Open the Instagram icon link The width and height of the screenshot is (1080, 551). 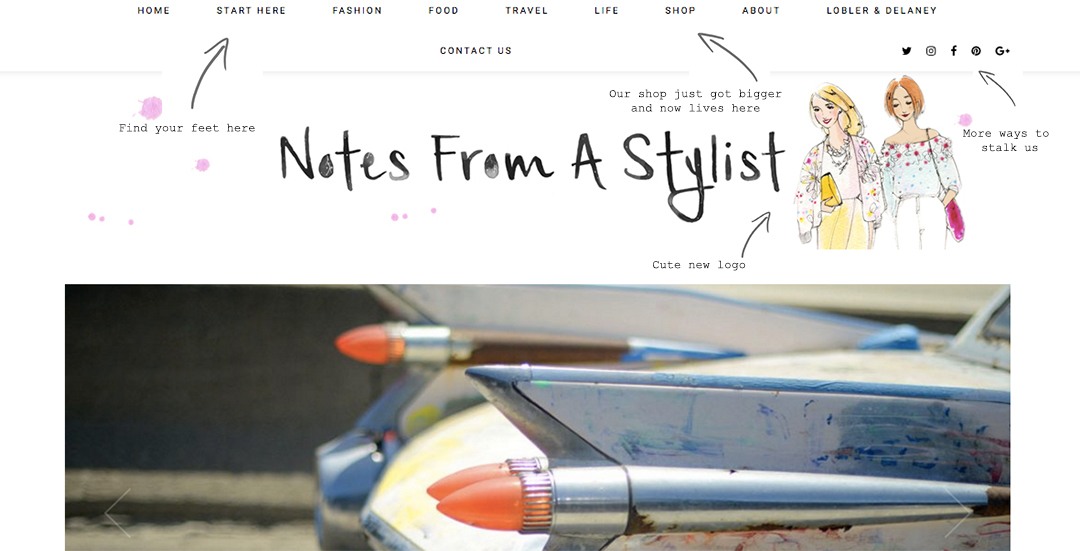click(931, 51)
